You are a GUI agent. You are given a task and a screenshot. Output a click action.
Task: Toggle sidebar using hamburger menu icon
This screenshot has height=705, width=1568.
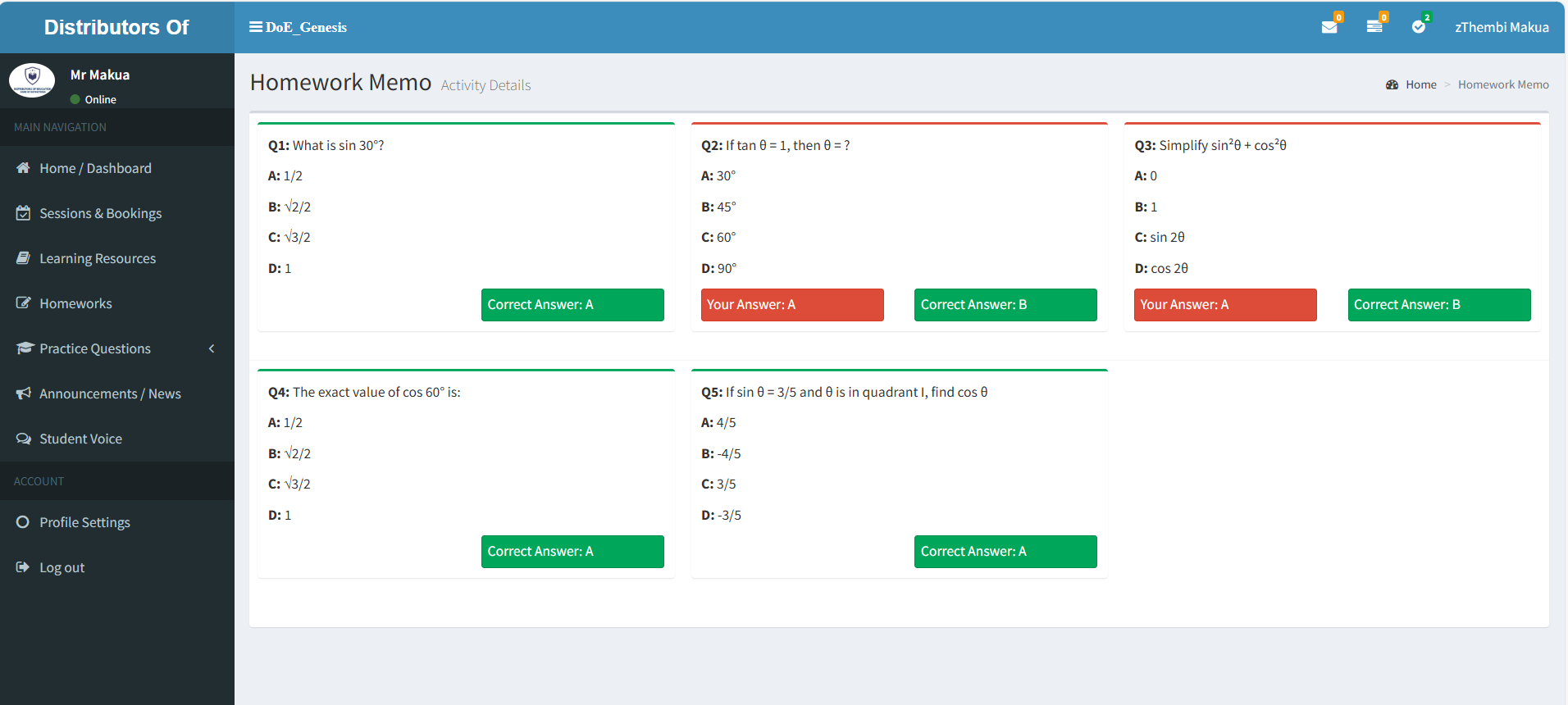pos(256,27)
